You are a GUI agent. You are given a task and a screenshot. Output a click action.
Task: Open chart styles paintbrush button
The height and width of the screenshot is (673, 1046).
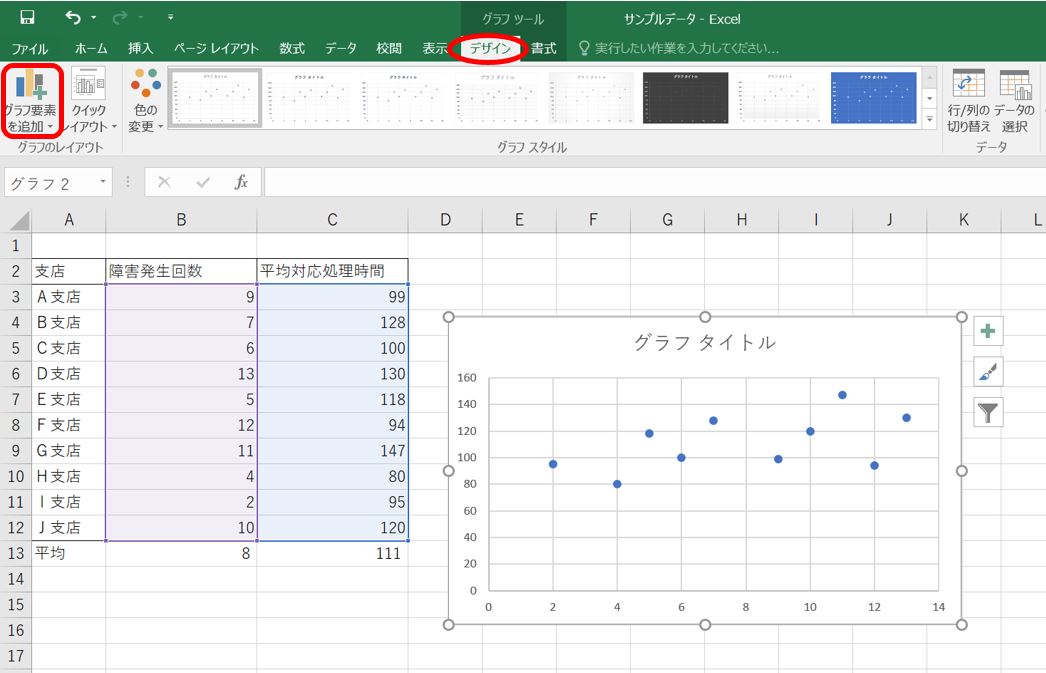tap(988, 372)
